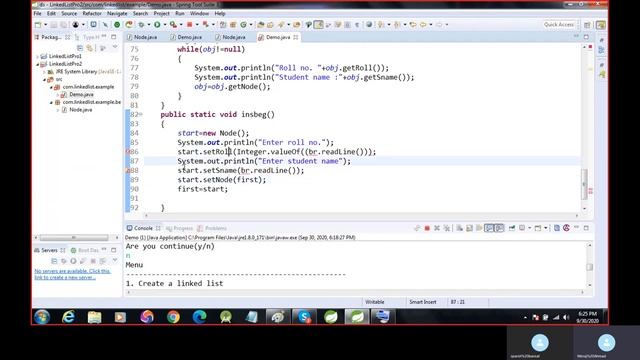The image size is (640, 360).
Task: Toggle the highlighted editor toolbar button near search
Action: tap(319, 25)
